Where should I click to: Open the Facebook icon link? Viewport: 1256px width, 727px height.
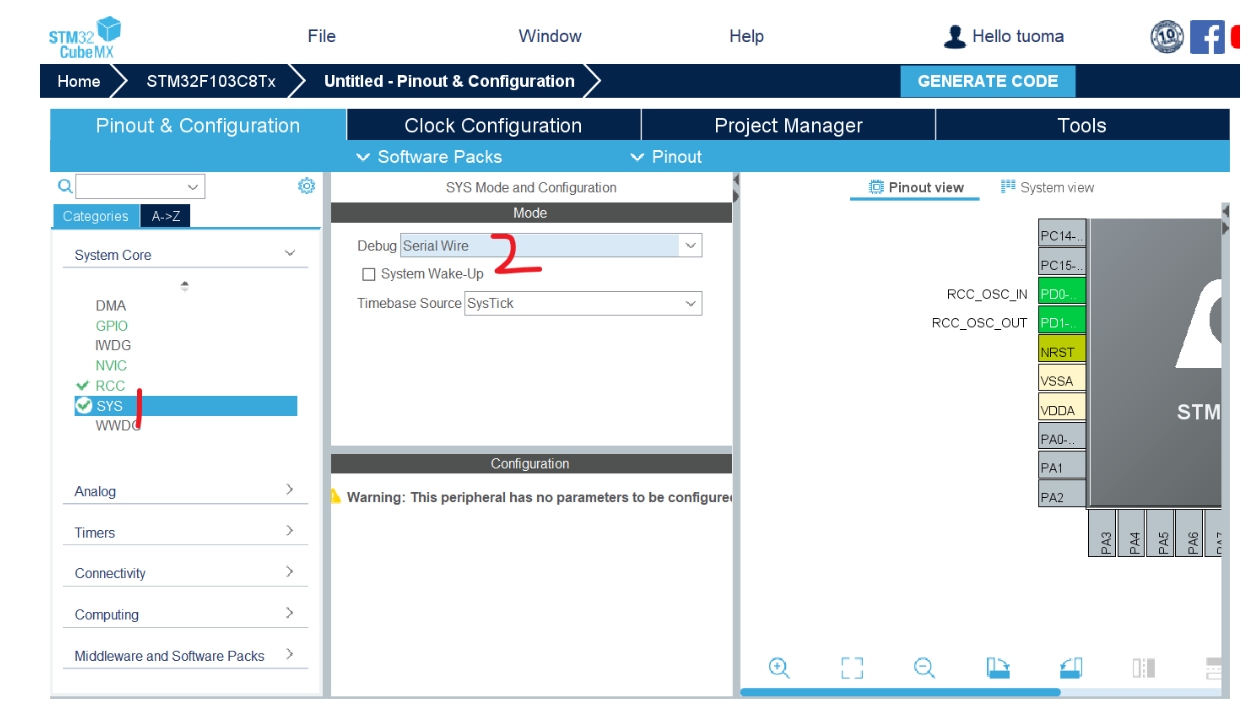(1207, 37)
